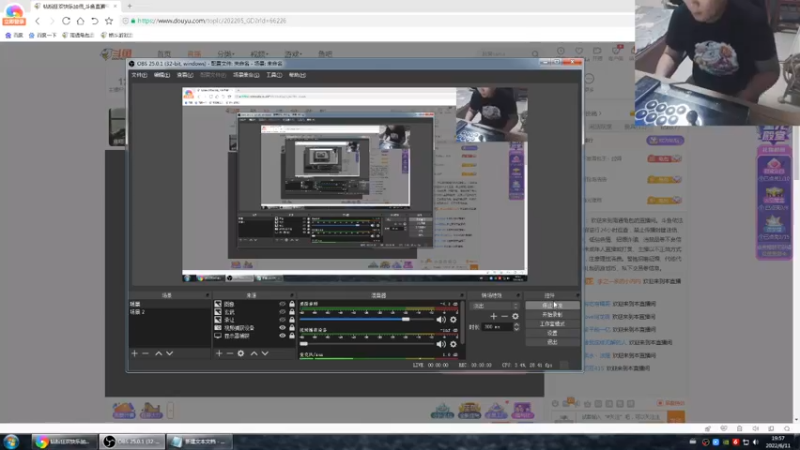Pop out the 控件 controls dock panel
Viewport: 800px width, 450px height.
[578, 295]
